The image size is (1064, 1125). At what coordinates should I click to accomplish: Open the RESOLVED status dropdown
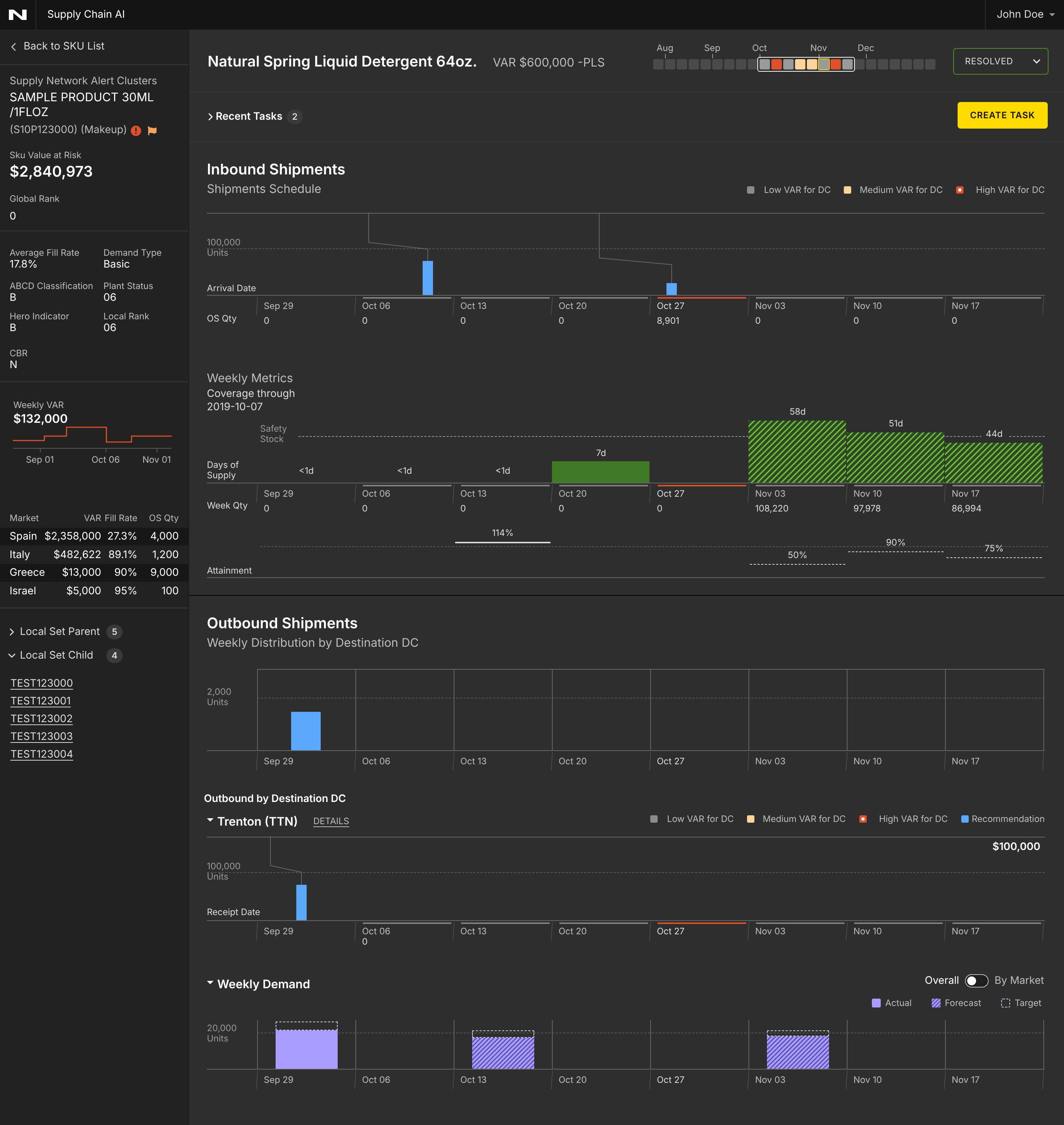click(1000, 61)
